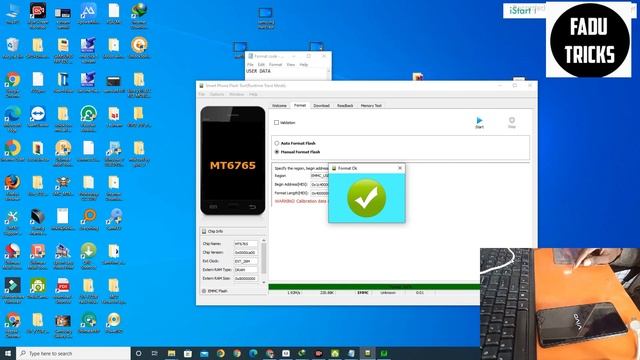This screenshot has height=360, width=640.
Task: Select the Auto Format Flash radio option
Action: [x=277, y=143]
